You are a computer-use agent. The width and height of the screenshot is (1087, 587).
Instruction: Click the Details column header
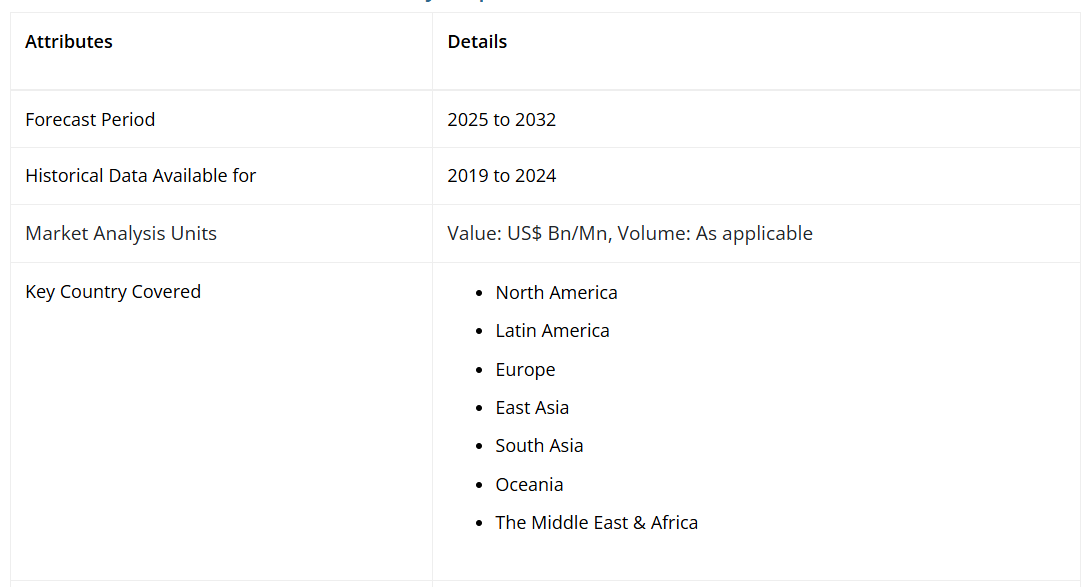(x=477, y=42)
